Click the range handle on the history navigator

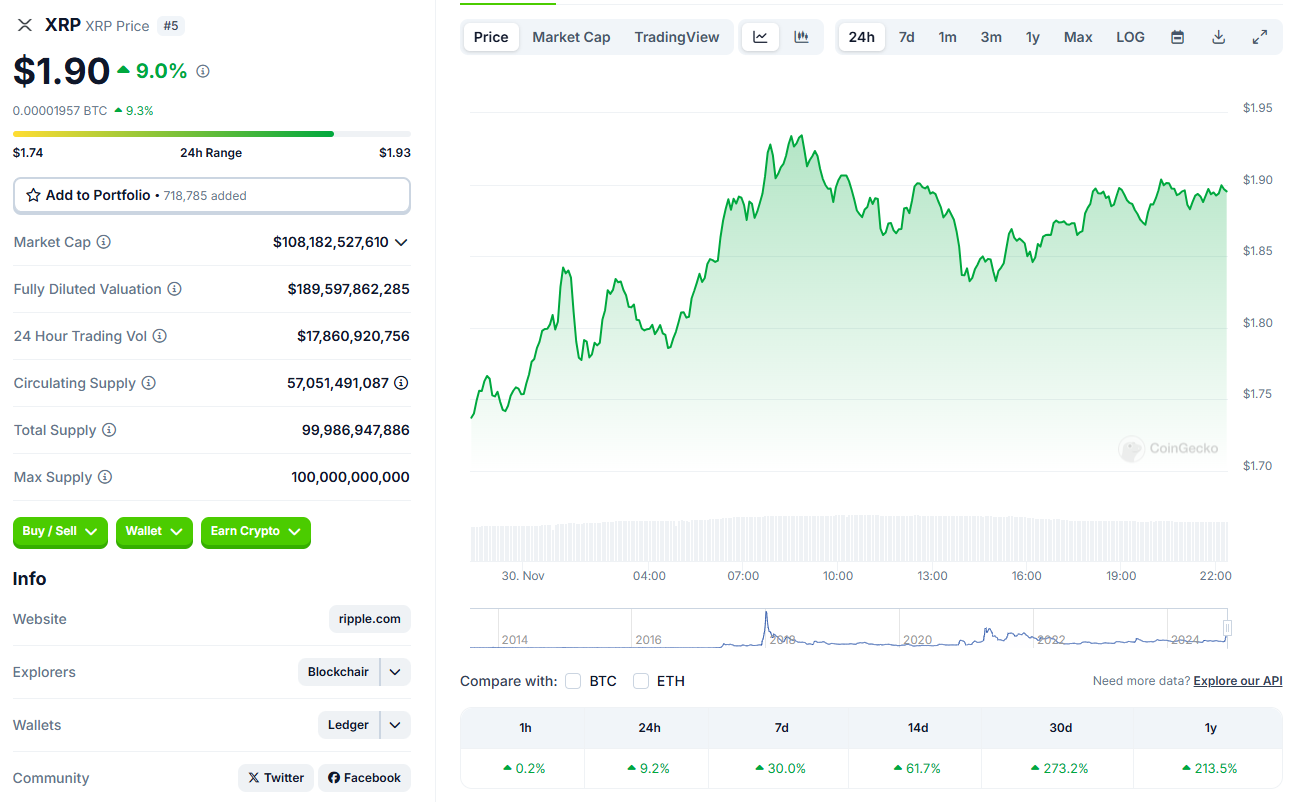point(1228,628)
